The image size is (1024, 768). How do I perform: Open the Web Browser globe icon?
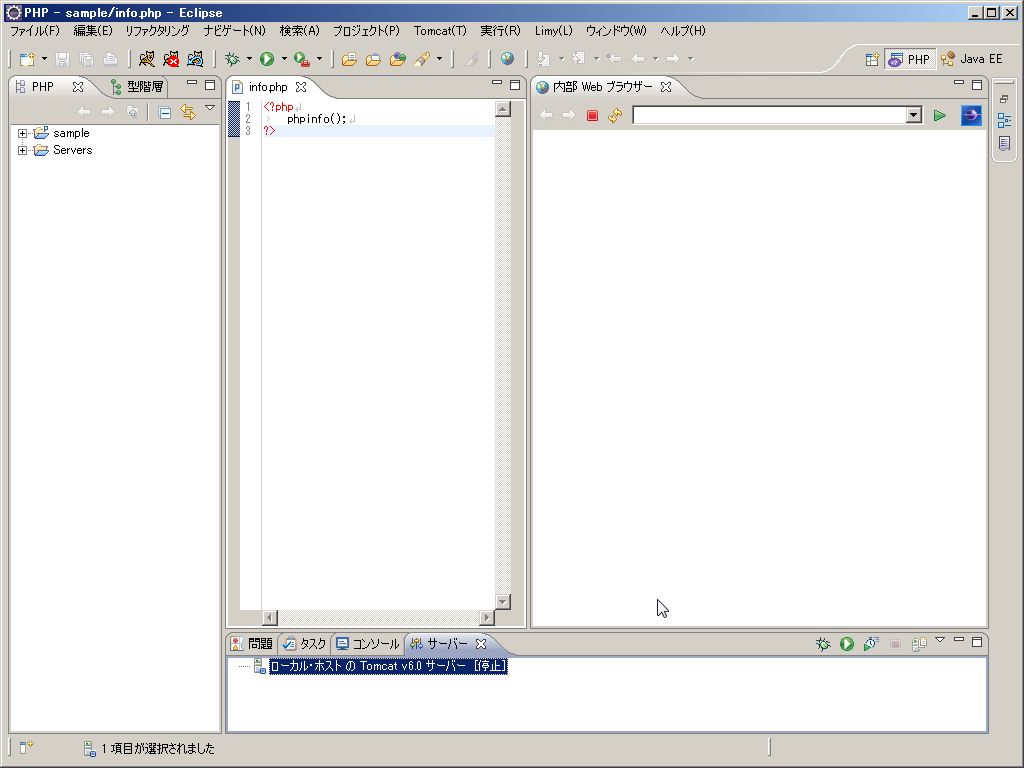(507, 59)
